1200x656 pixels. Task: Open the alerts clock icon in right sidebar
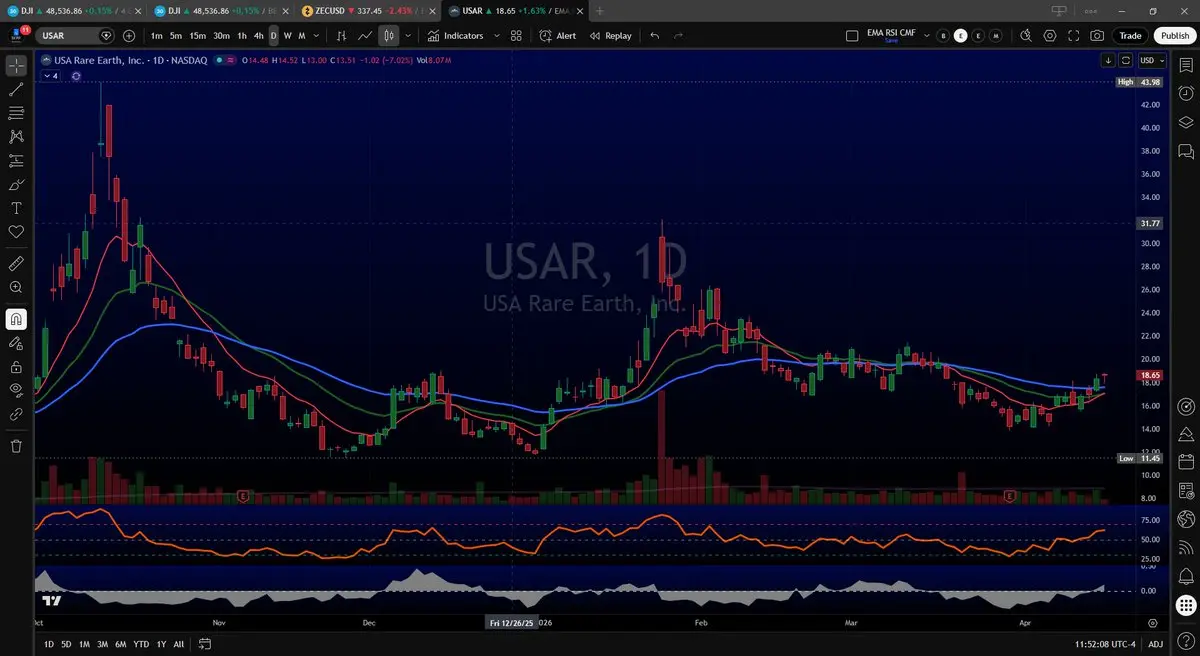(x=1186, y=93)
